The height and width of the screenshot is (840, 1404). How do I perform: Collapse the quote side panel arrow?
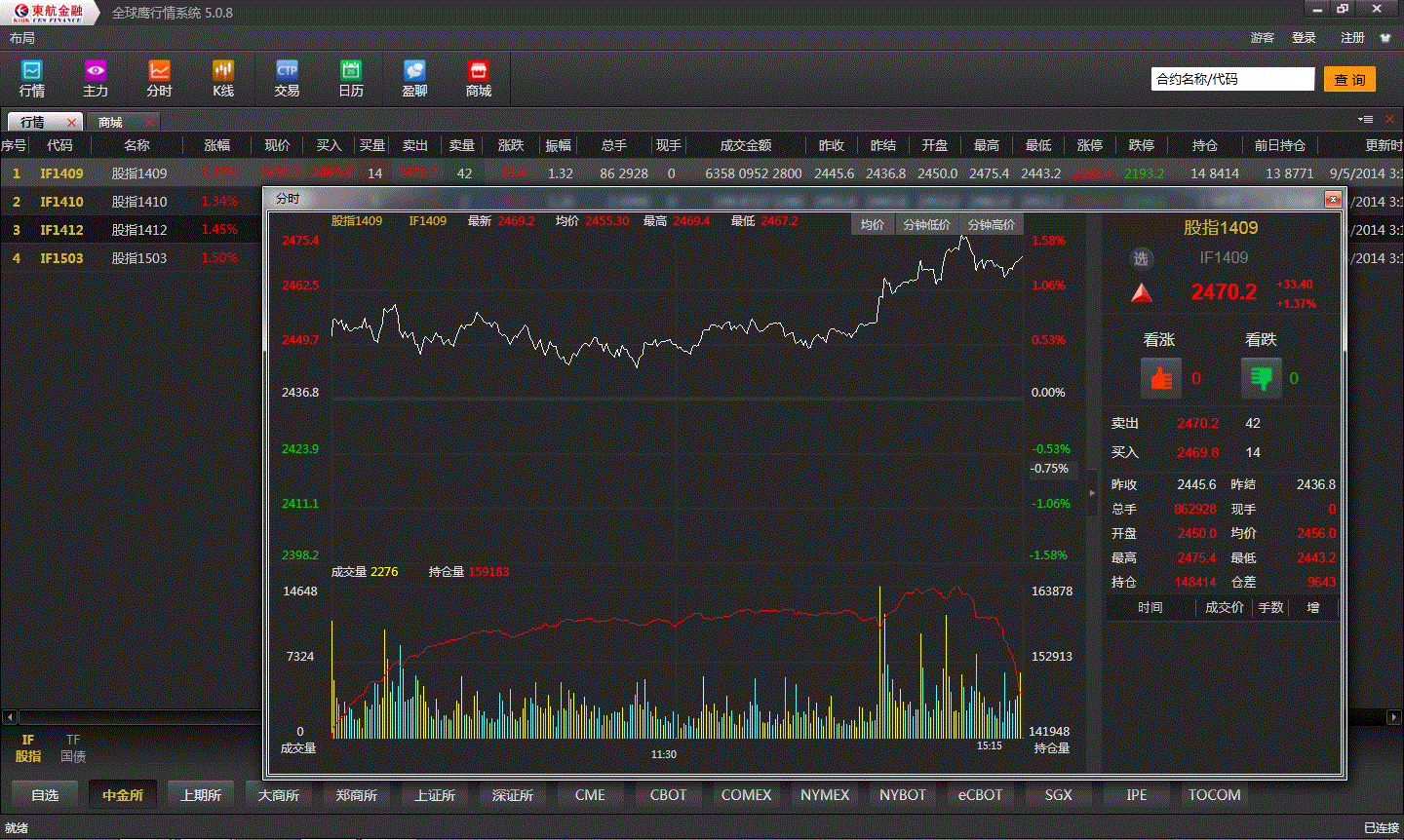1092,493
